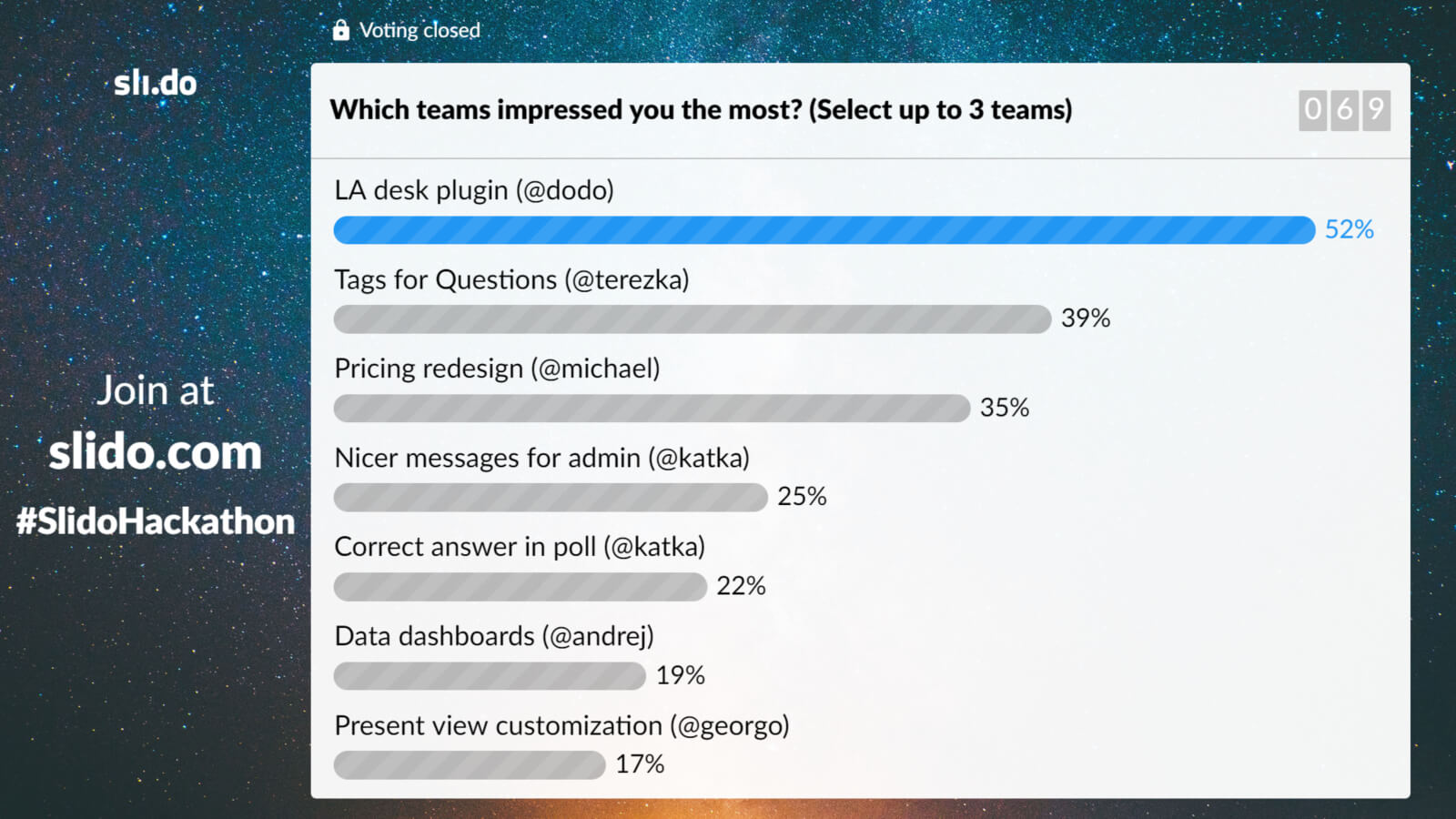Image resolution: width=1456 pixels, height=819 pixels.
Task: Click the 52% result percentage
Action: tap(1349, 230)
